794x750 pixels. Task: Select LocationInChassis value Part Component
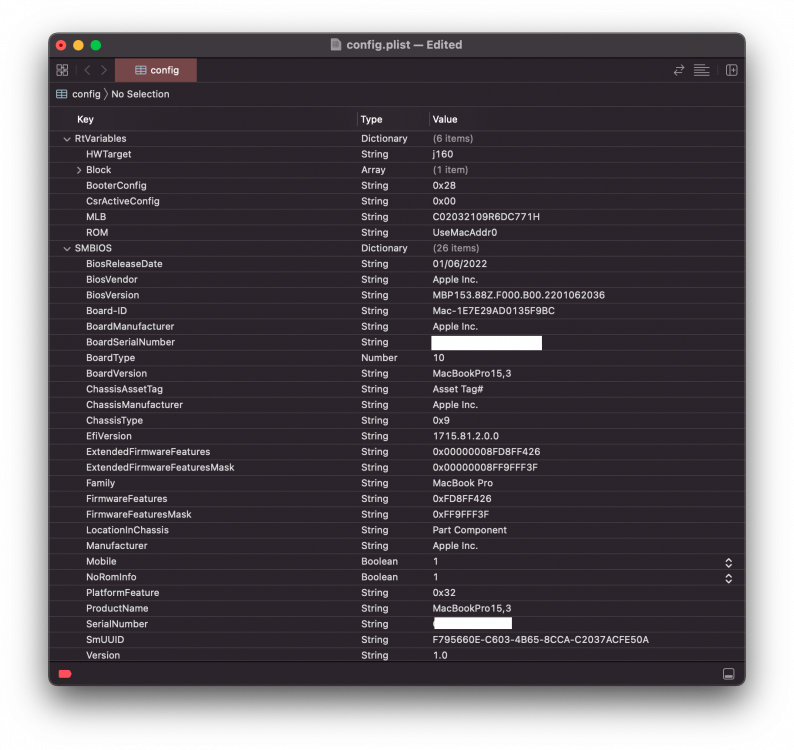(469, 531)
